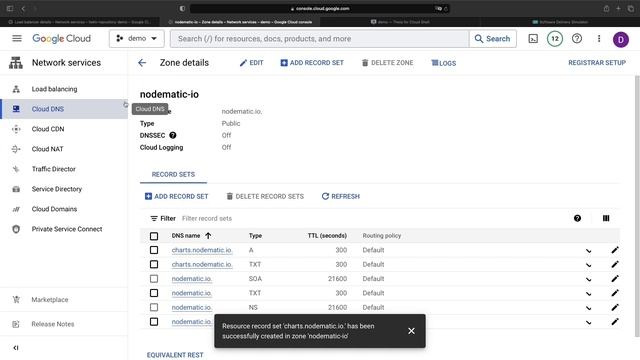Focus the resources search box
This screenshot has width=640, height=360.
coord(320,39)
